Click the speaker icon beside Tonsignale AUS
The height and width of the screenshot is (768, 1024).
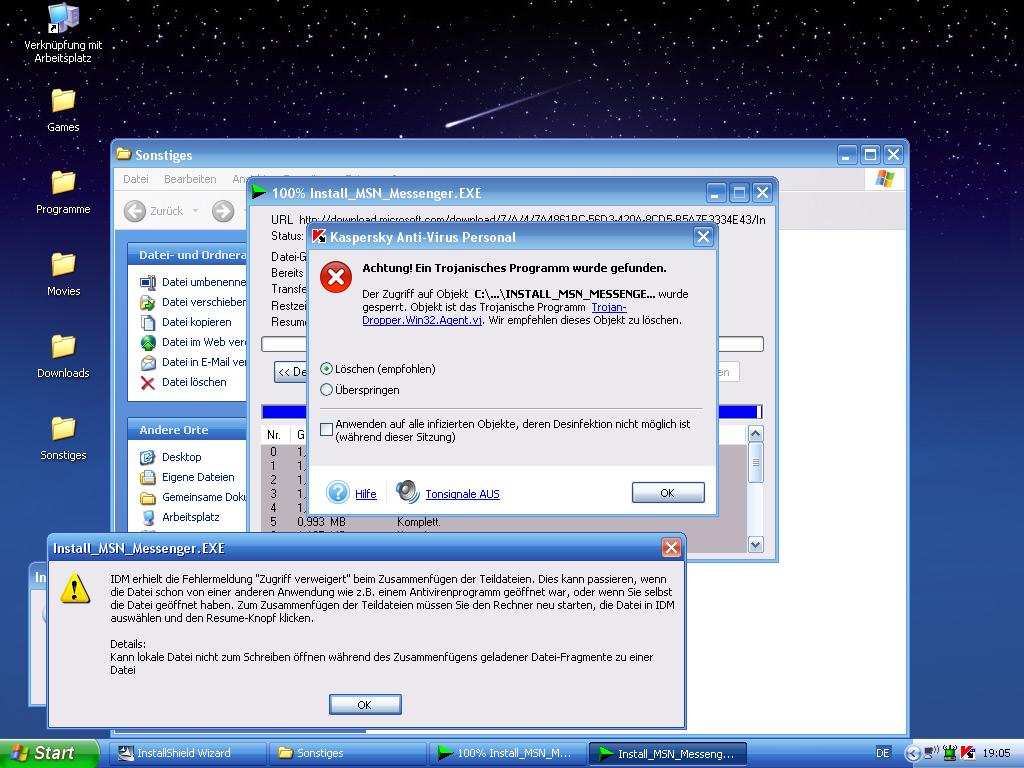coord(408,492)
